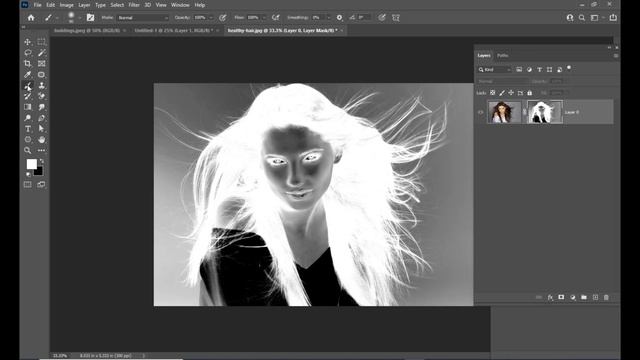Image resolution: width=640 pixels, height=360 pixels.
Task: Select the Smudge tool
Action: [x=41, y=107]
